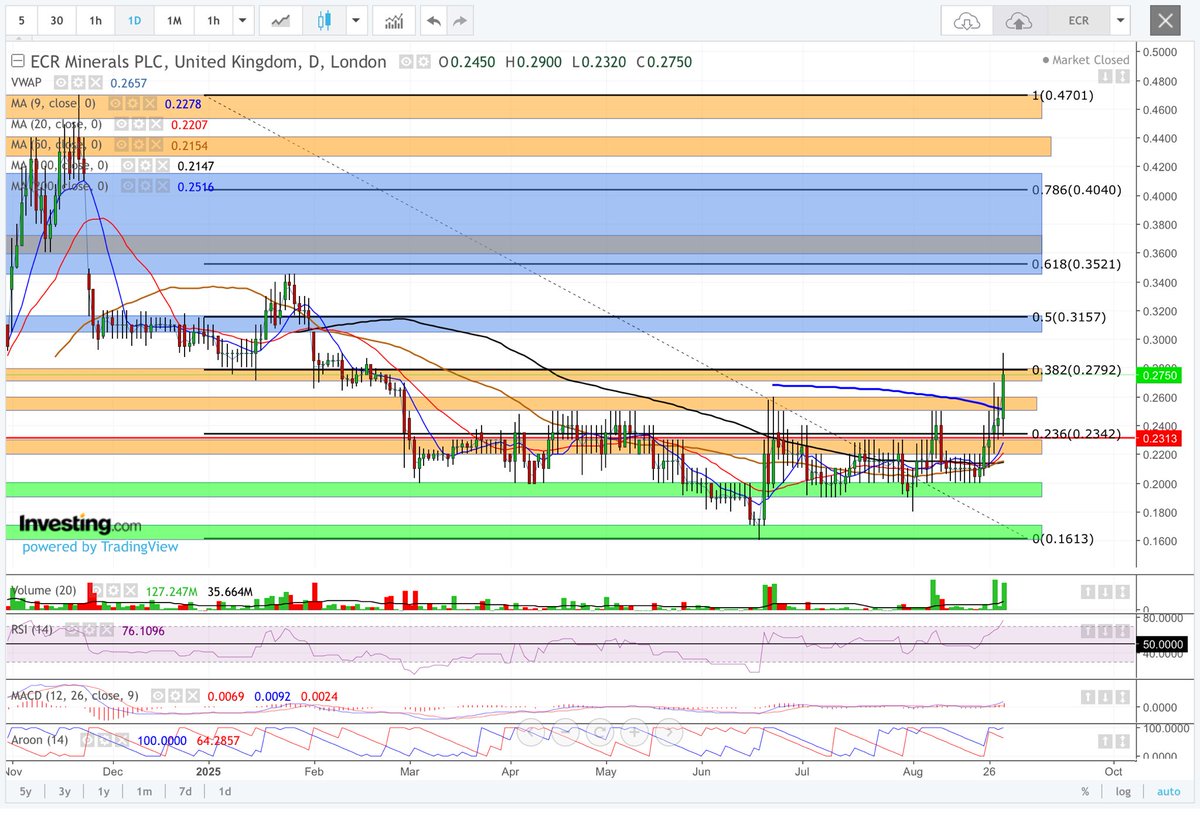Click the Investing.com logo link
The height and width of the screenshot is (834, 1200).
[80, 524]
